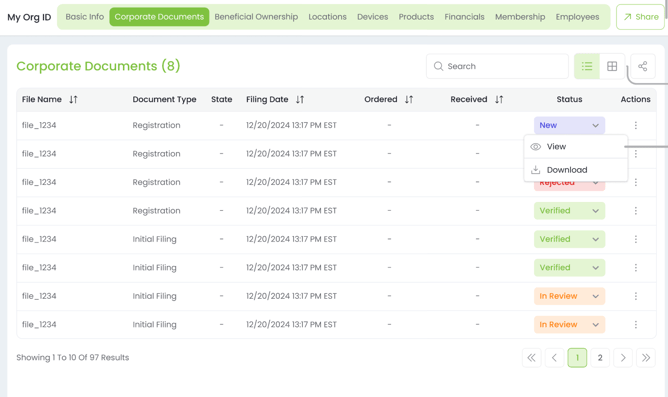Choose View from the actions popup
Image resolution: width=668 pixels, height=397 pixels.
click(576, 147)
